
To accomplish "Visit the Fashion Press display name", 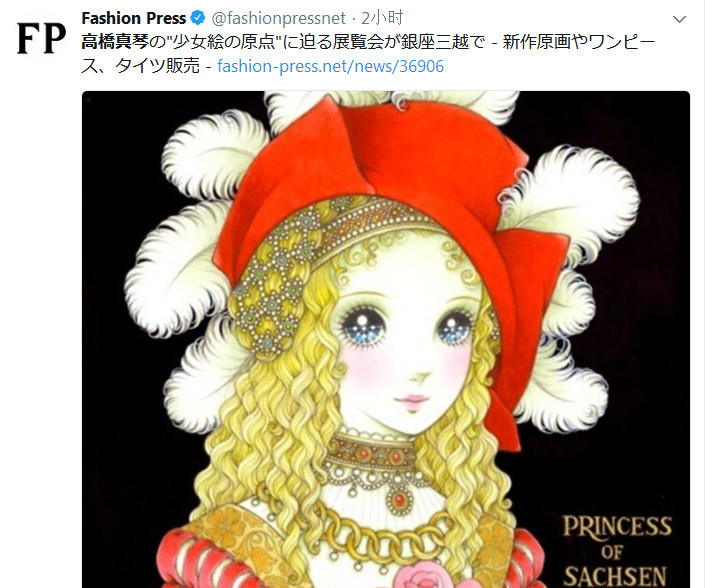I will click(x=134, y=18).
